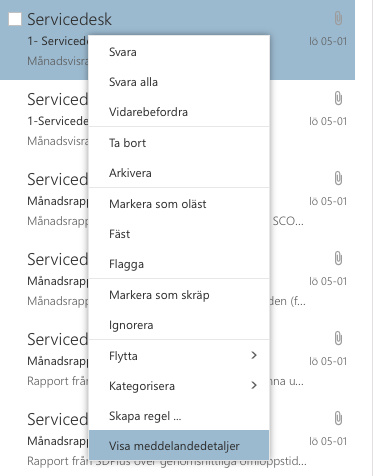This screenshot has width=373, height=476.
Task: Expand the Flytta submenu arrow
Action: (x=254, y=355)
